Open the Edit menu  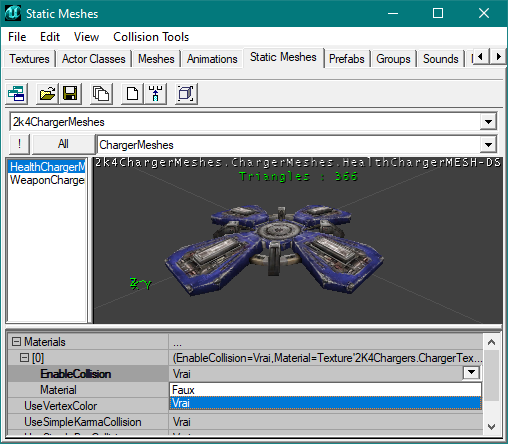50,37
